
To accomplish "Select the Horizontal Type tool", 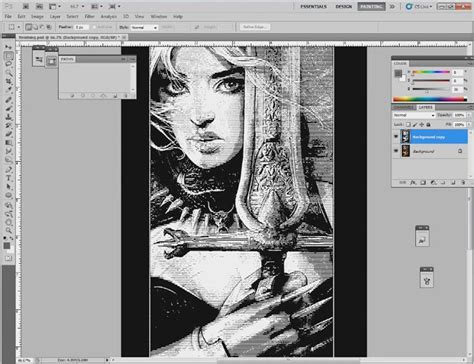I will point(8,178).
